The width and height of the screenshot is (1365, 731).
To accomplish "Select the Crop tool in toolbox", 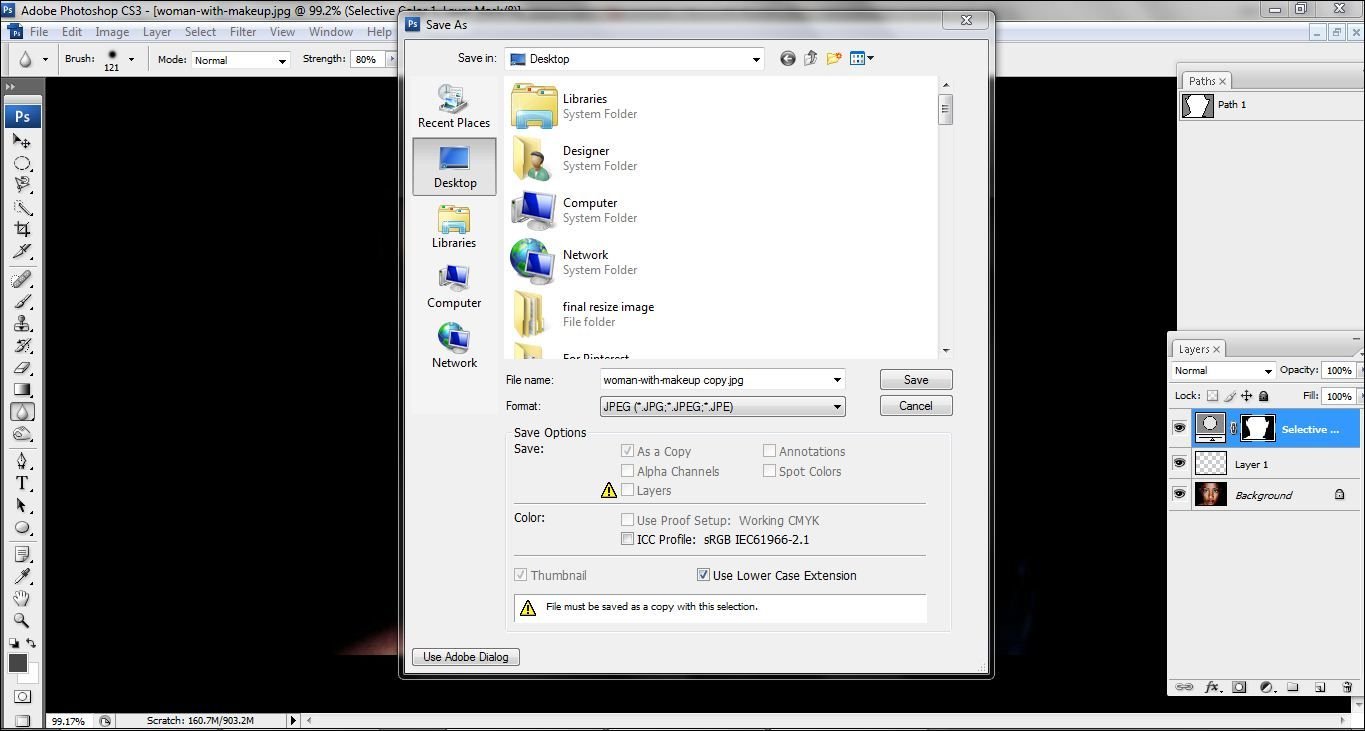I will [x=22, y=229].
